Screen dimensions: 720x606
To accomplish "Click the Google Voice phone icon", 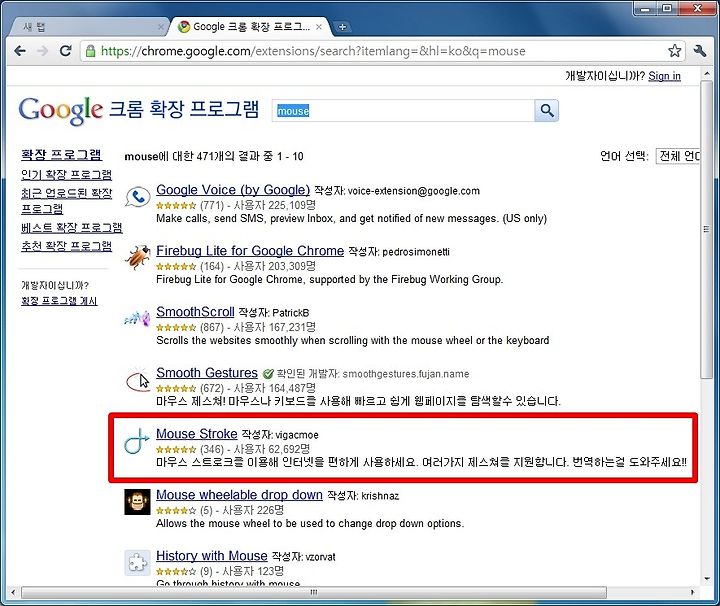I will click(137, 197).
